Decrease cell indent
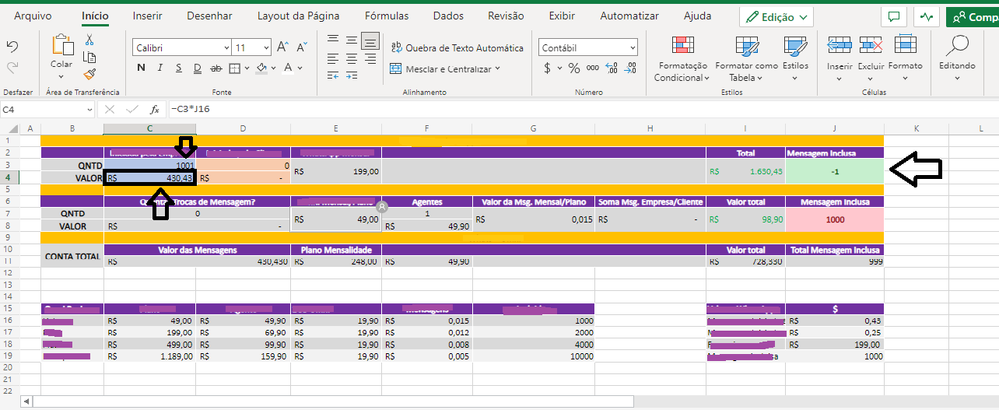Viewport: 999px width, 410px height. coord(333,75)
